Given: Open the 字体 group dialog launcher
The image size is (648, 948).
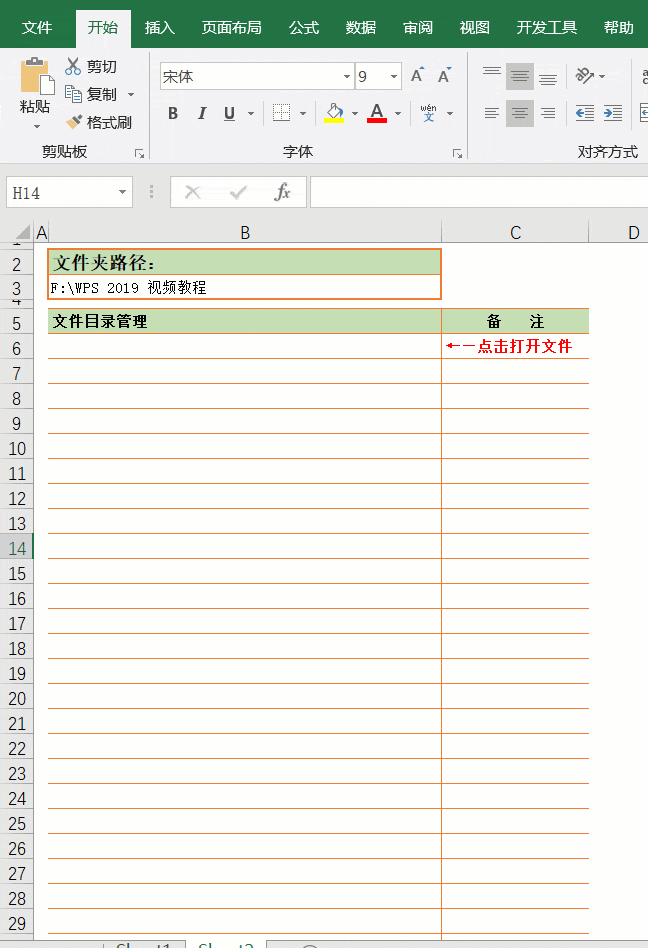Looking at the screenshot, I should point(457,154).
